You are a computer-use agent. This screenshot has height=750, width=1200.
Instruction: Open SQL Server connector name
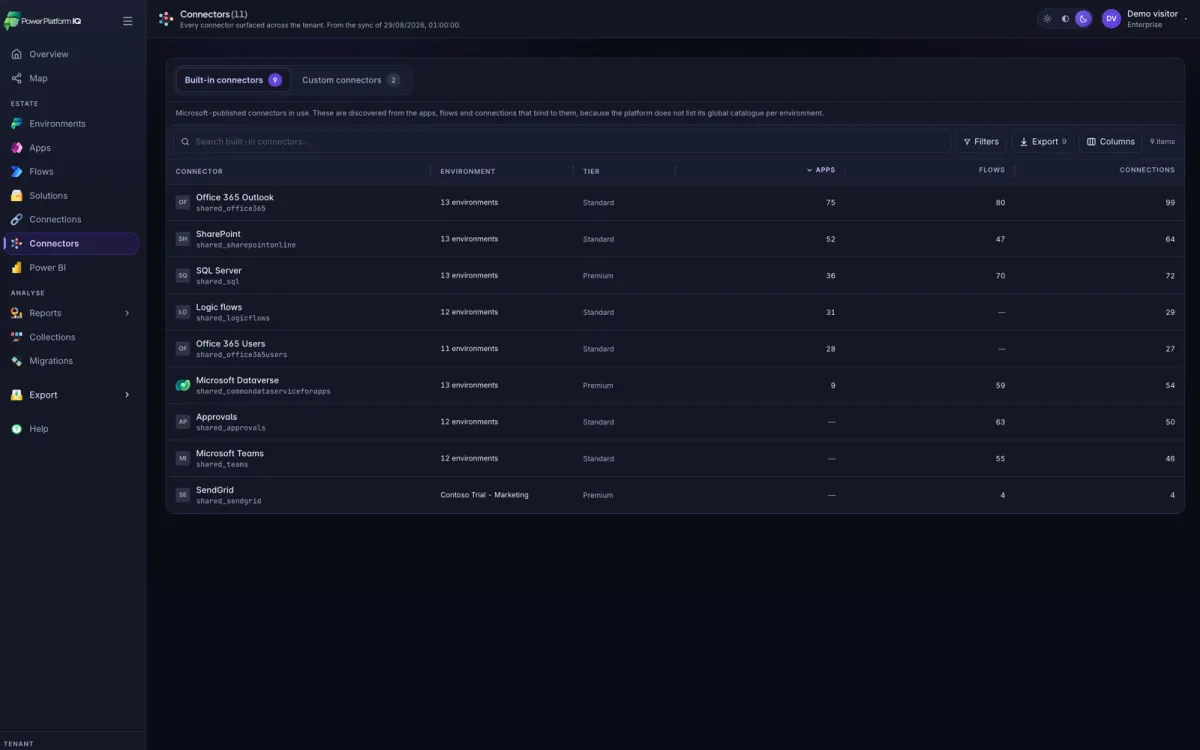(219, 270)
